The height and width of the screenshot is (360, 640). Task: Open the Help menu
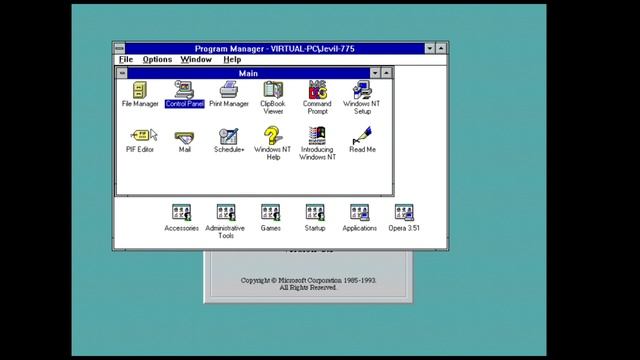[x=232, y=60]
